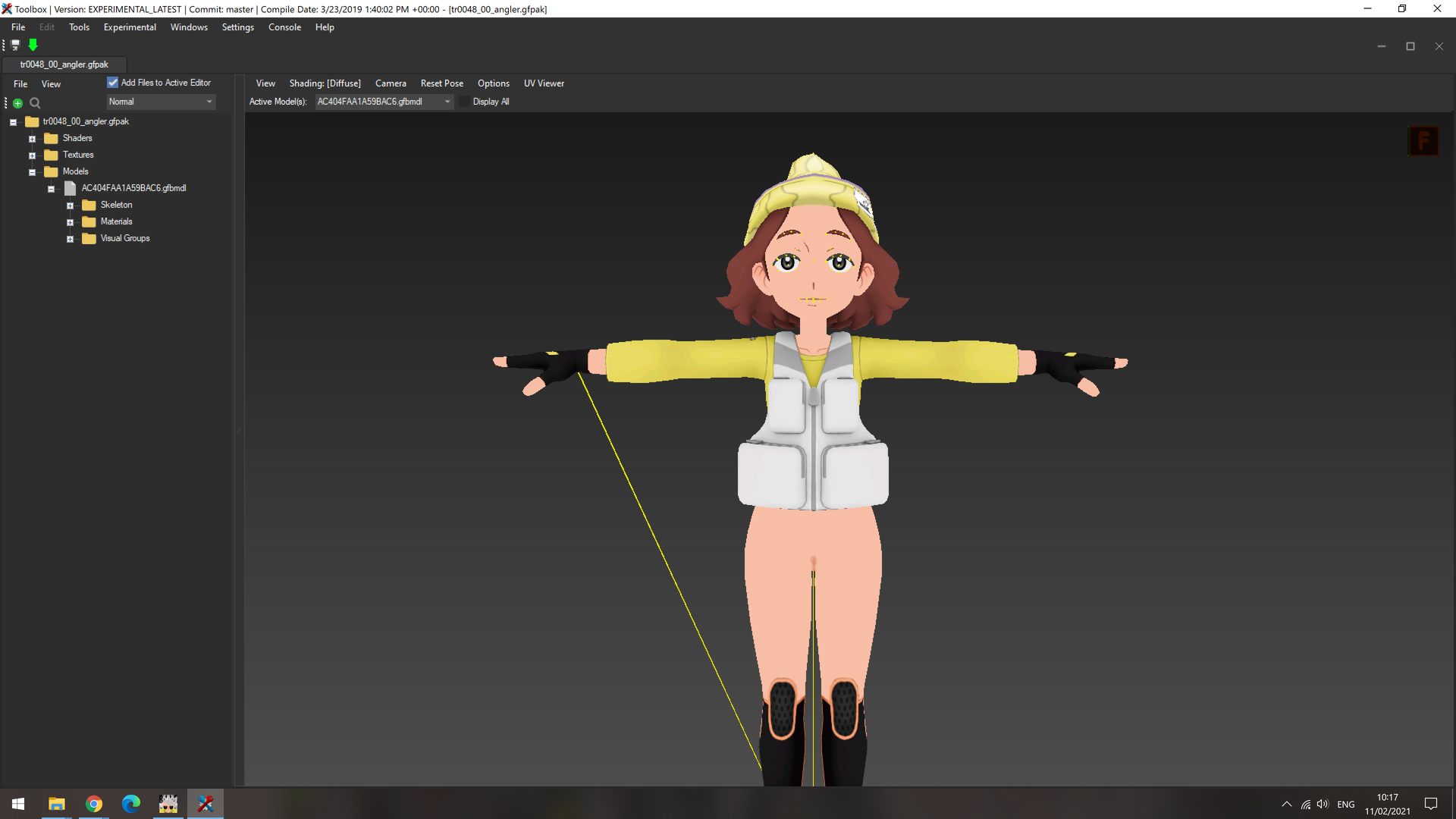Viewport: 1456px width, 819px height.
Task: Click the Textures folder icon
Action: pos(51,155)
